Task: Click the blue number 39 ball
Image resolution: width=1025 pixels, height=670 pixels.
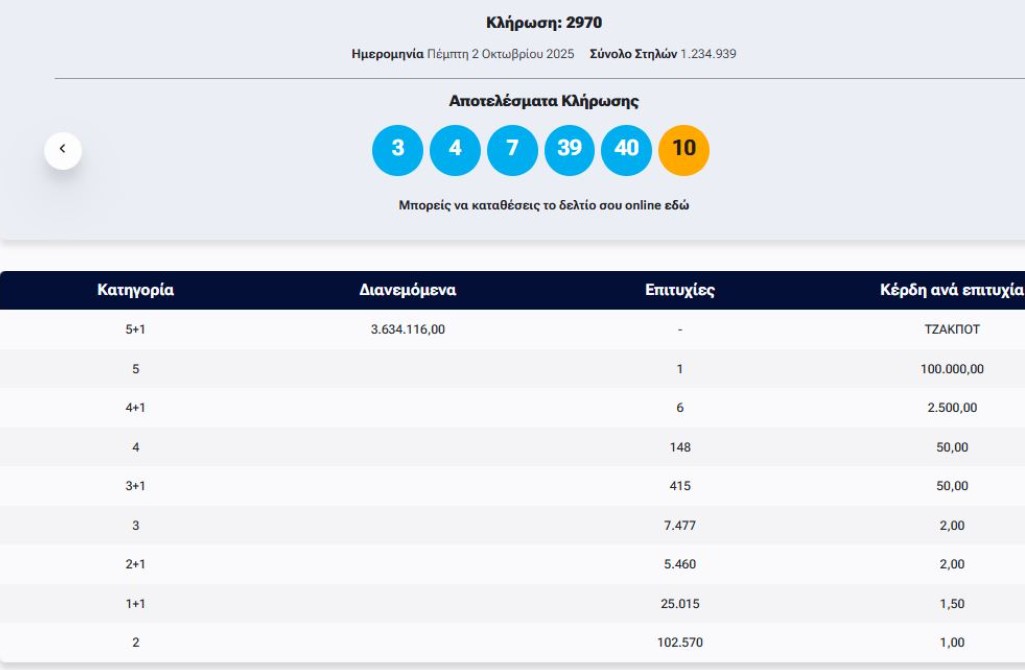Action: (x=569, y=150)
